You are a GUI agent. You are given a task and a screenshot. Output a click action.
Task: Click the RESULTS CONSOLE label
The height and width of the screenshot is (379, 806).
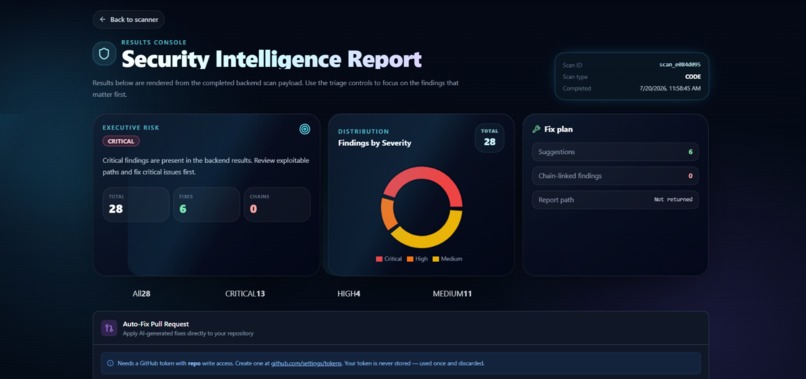coord(154,42)
